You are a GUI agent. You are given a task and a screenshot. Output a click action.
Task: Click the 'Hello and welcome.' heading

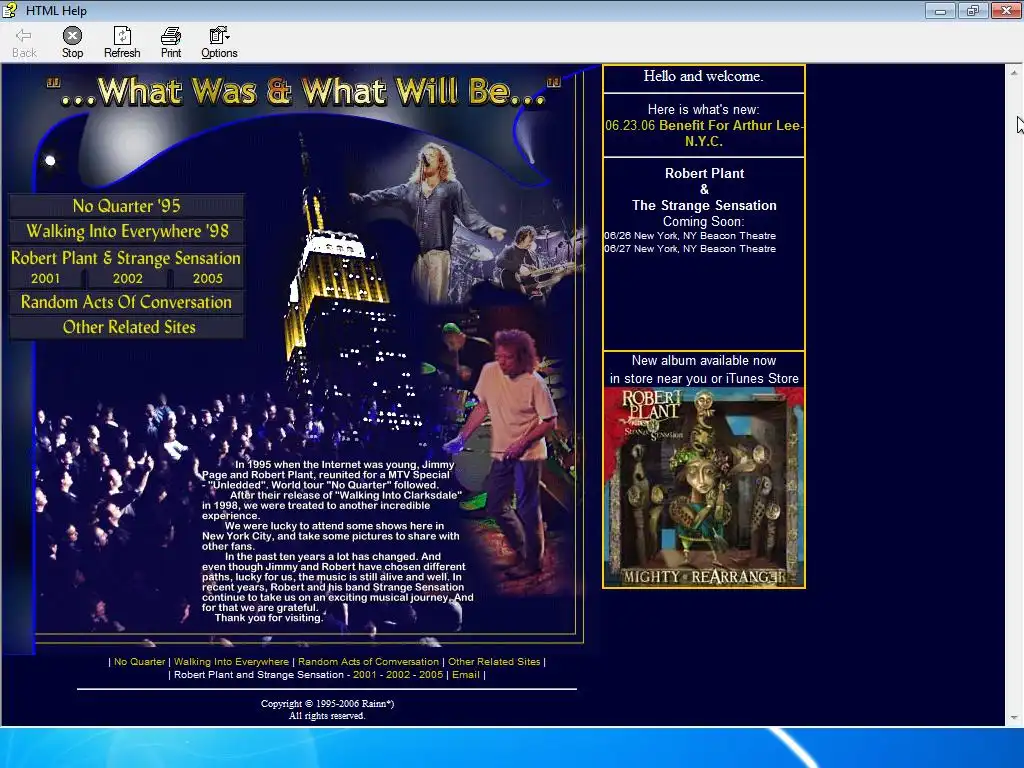coord(703,76)
